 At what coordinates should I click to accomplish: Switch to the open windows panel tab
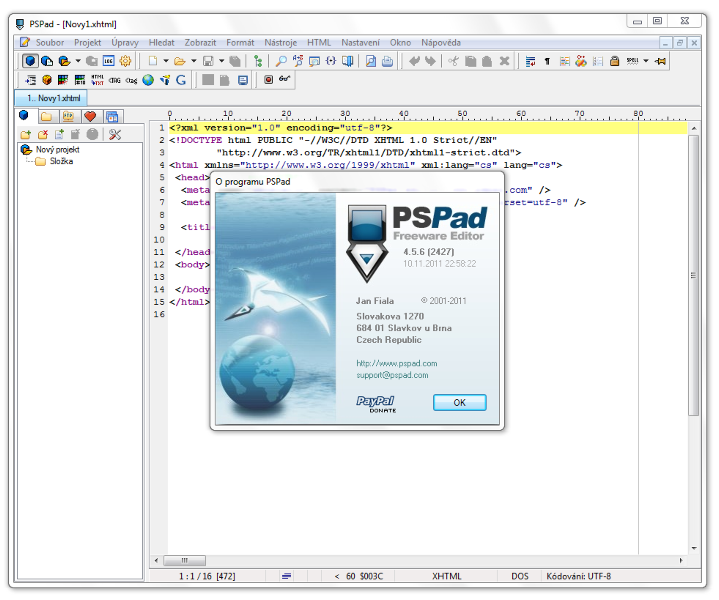tap(112, 117)
